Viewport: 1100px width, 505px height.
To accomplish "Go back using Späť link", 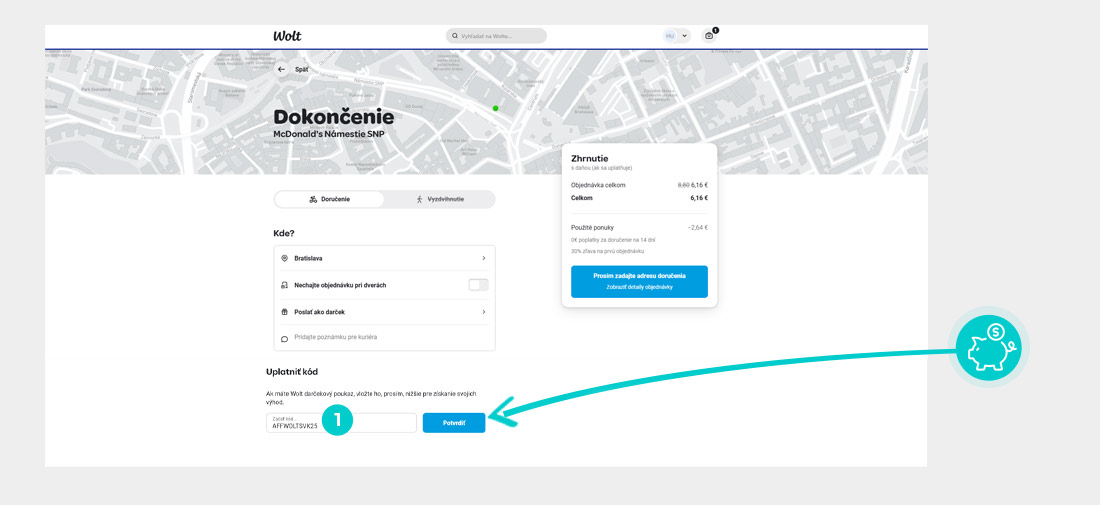I will pyautogui.click(x=302, y=69).
